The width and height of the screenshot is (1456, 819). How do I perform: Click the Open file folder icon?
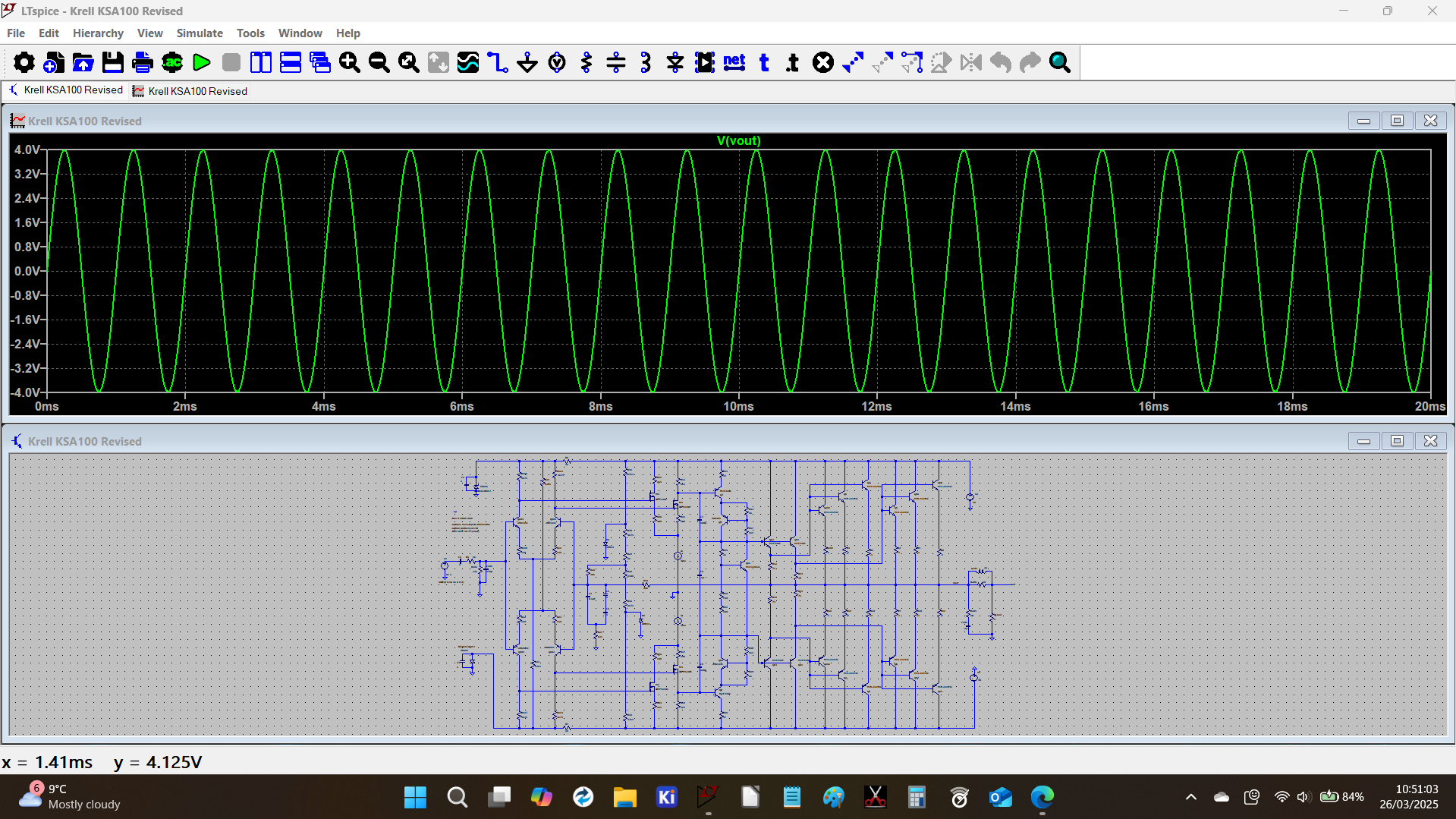point(83,62)
